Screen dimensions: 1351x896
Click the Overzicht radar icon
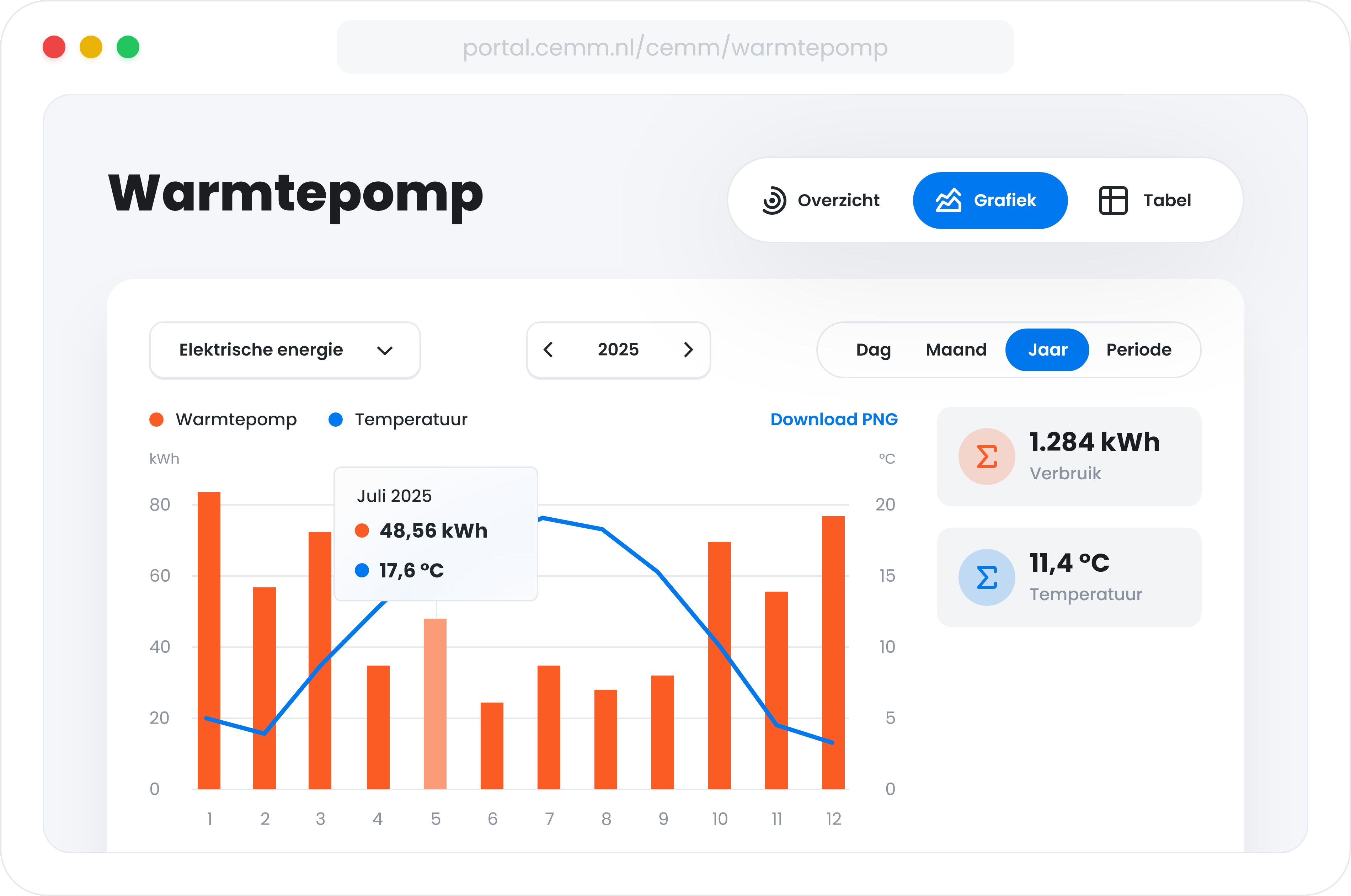(x=774, y=201)
